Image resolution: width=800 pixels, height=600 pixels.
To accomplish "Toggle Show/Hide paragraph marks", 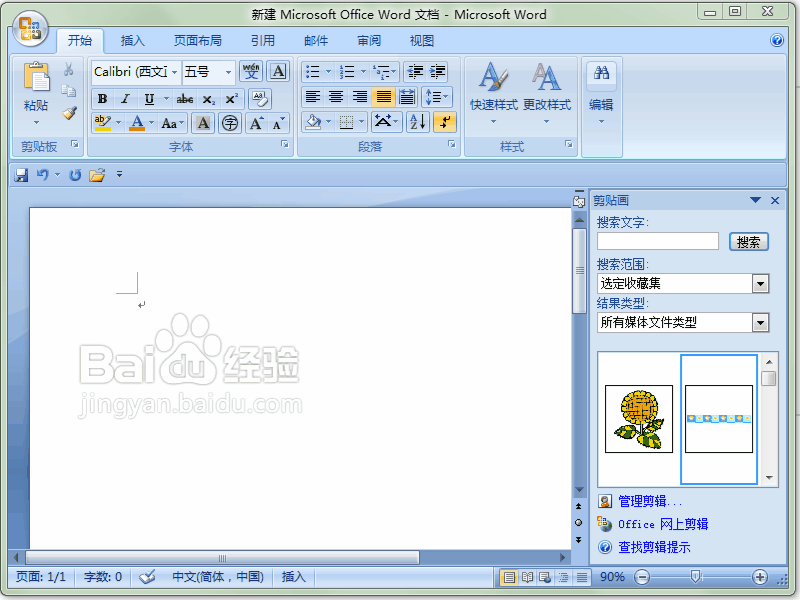I will tap(446, 122).
